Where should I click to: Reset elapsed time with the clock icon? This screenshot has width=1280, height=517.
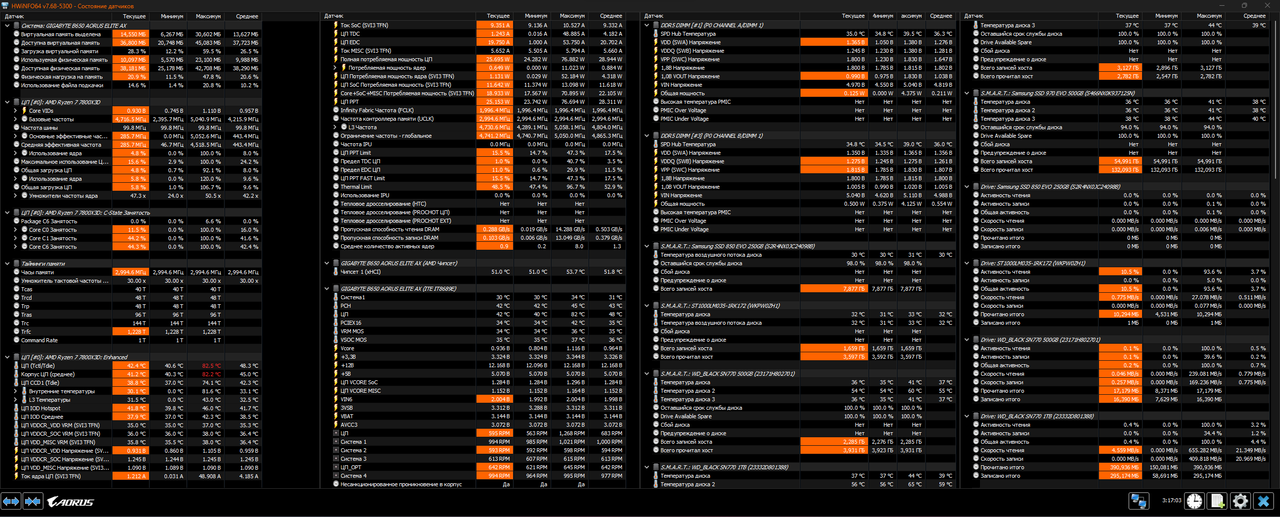1193,501
